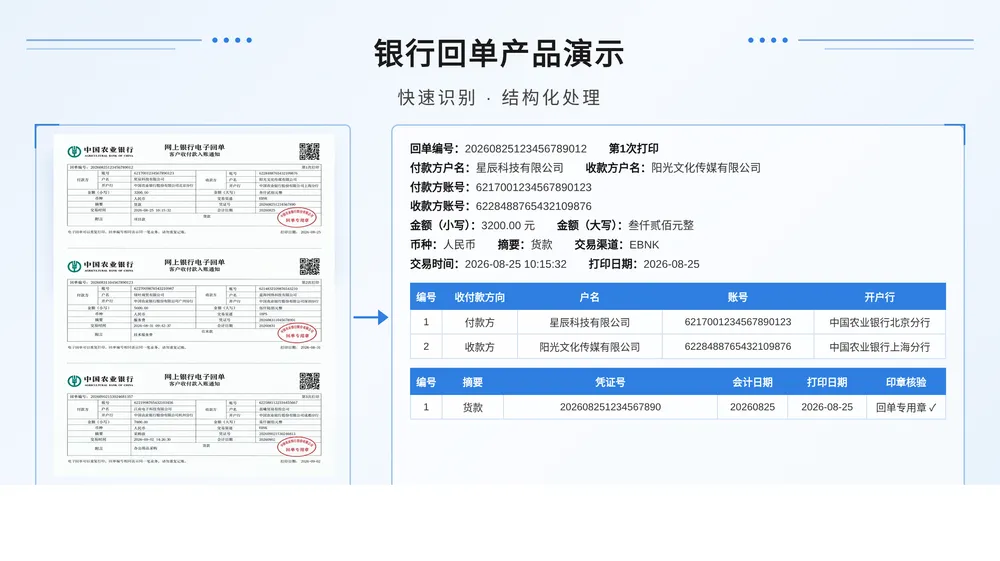The height and width of the screenshot is (561, 1000).
Task: Click the 打印日期 field value above the tables
Action: (671, 264)
